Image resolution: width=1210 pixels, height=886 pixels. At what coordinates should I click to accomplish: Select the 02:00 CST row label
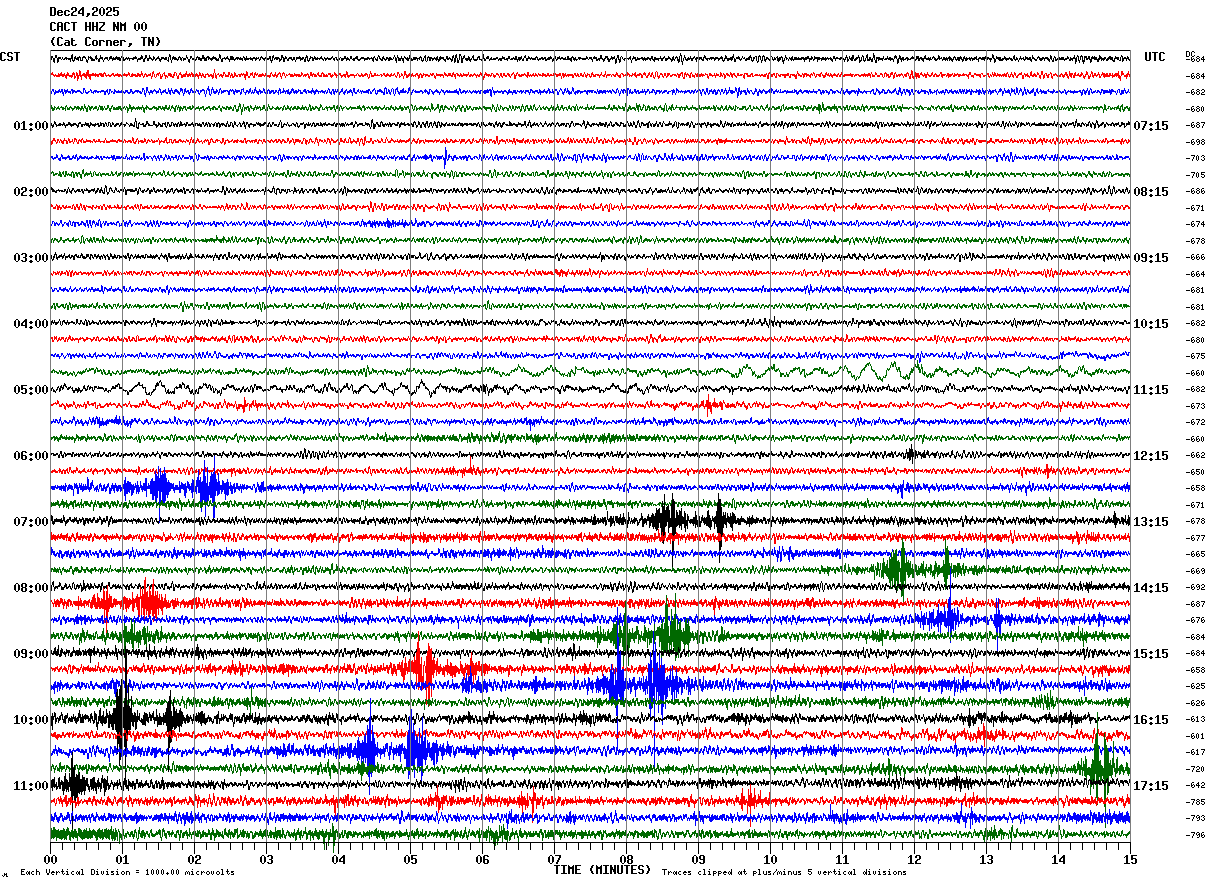(31, 192)
